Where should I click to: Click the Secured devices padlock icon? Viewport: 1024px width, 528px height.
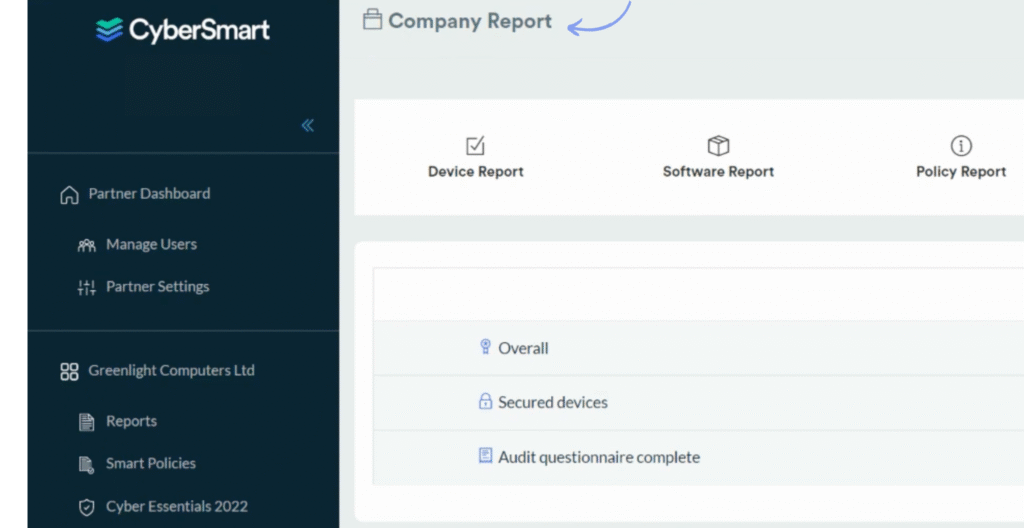pos(485,401)
